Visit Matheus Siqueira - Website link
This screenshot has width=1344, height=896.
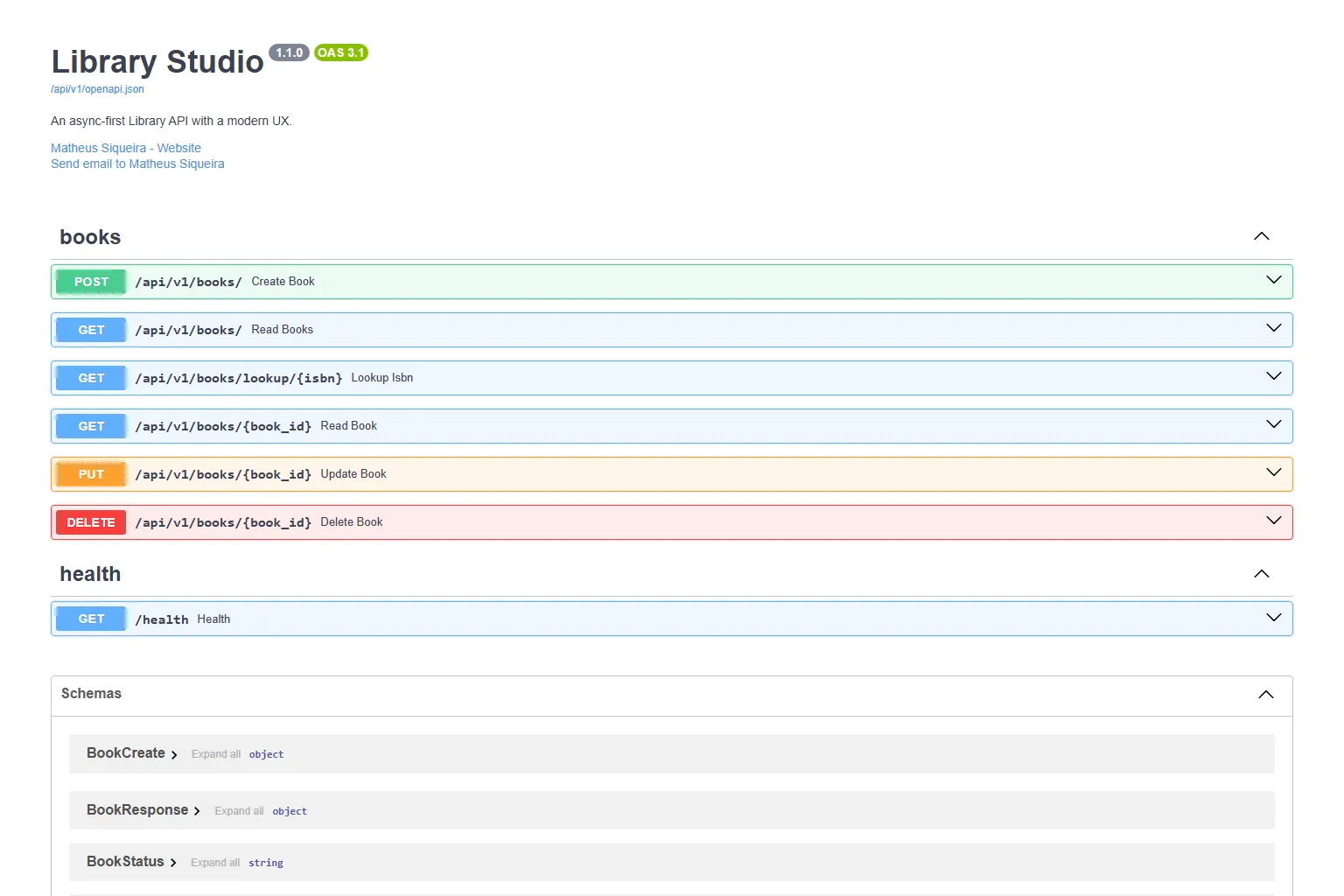(x=126, y=148)
